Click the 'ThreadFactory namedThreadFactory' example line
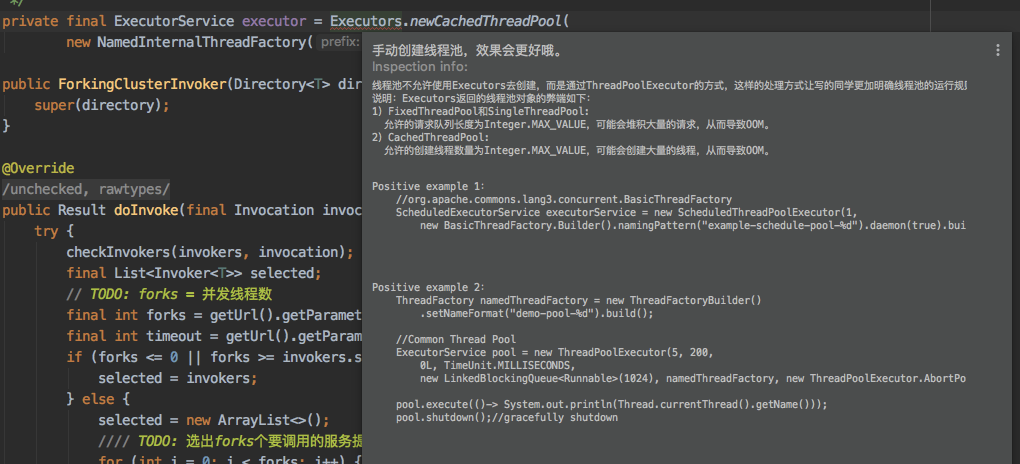 coord(578,300)
